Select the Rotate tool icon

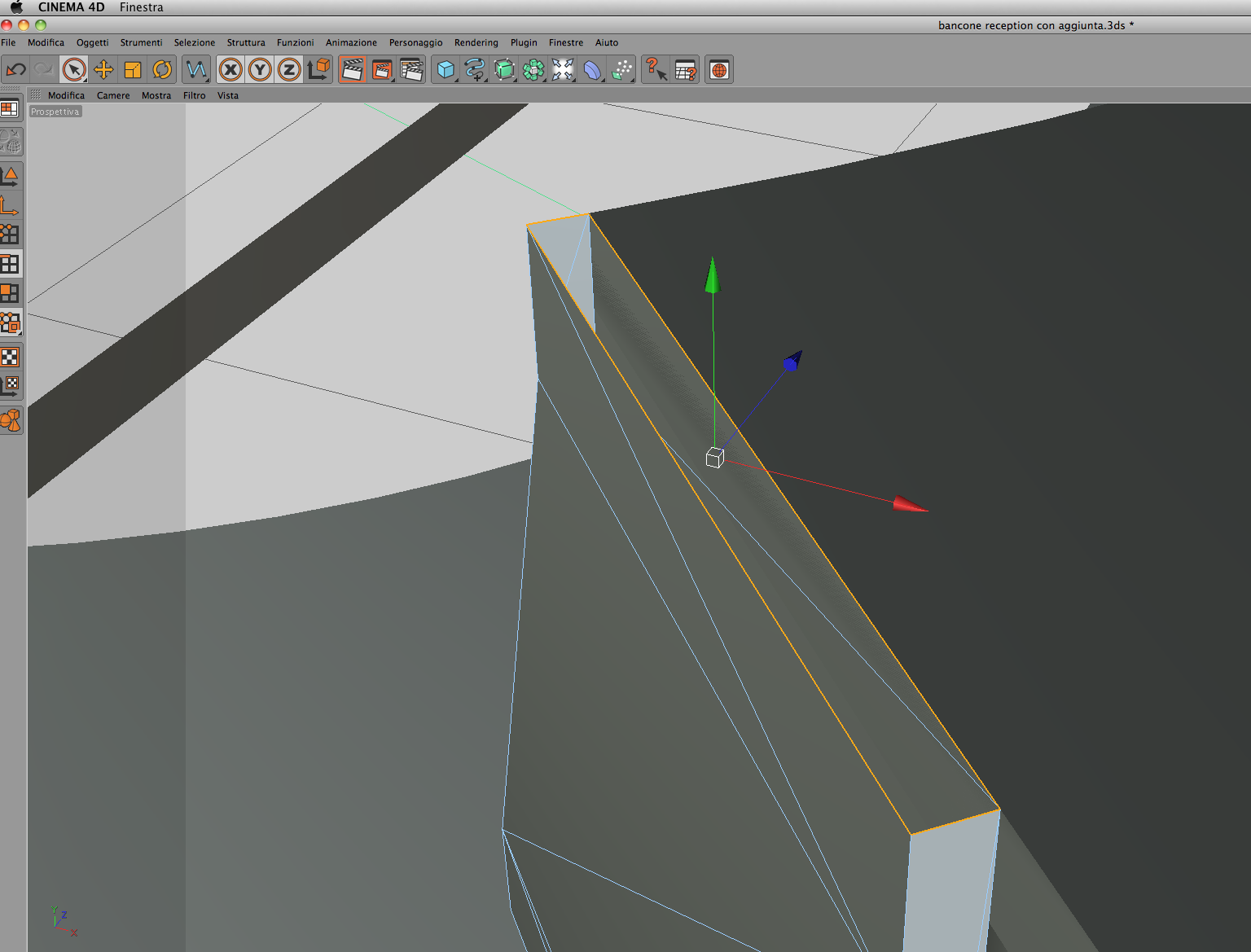point(162,70)
